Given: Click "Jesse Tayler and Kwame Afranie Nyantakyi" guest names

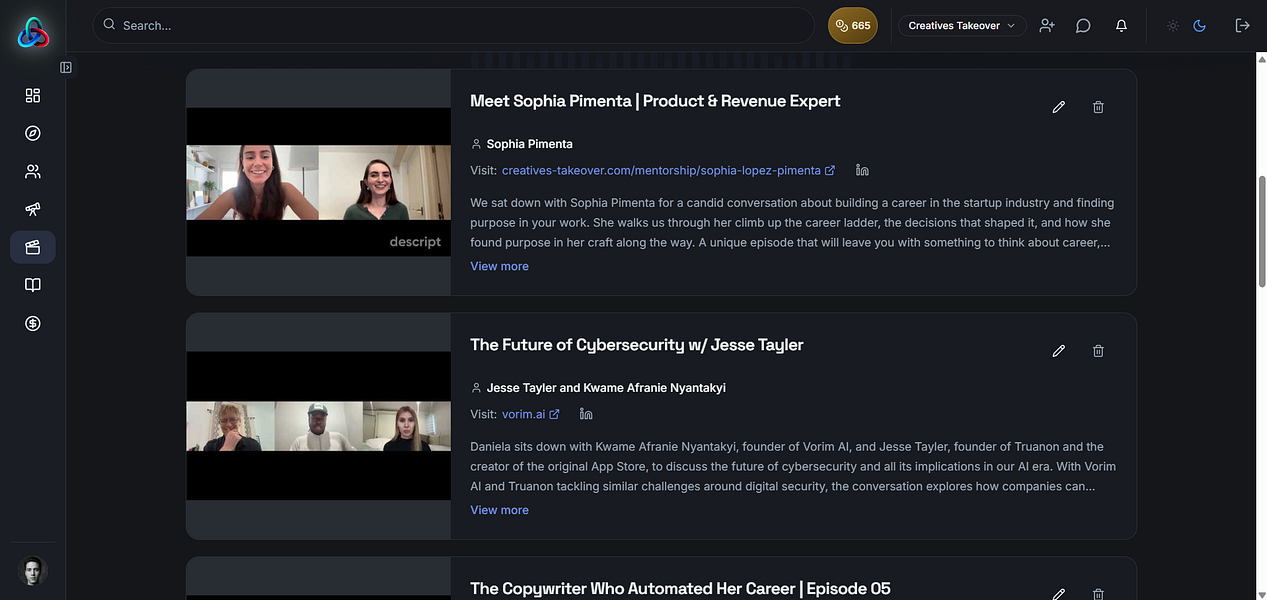Looking at the screenshot, I should [606, 388].
